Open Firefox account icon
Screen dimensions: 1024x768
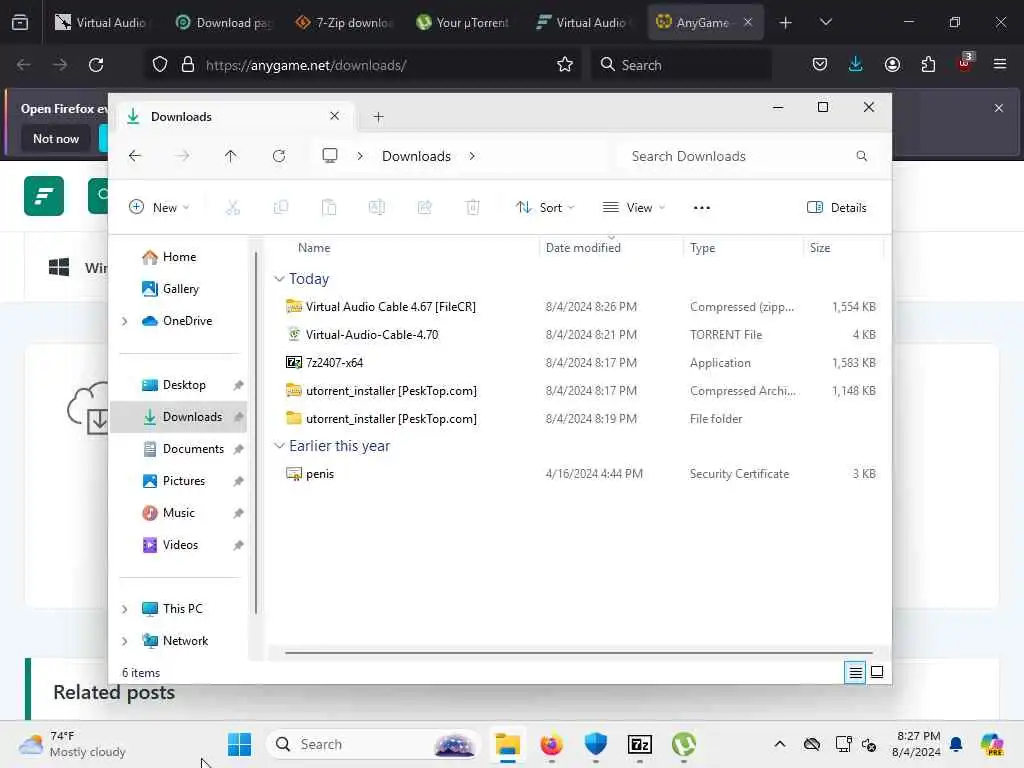click(892, 65)
